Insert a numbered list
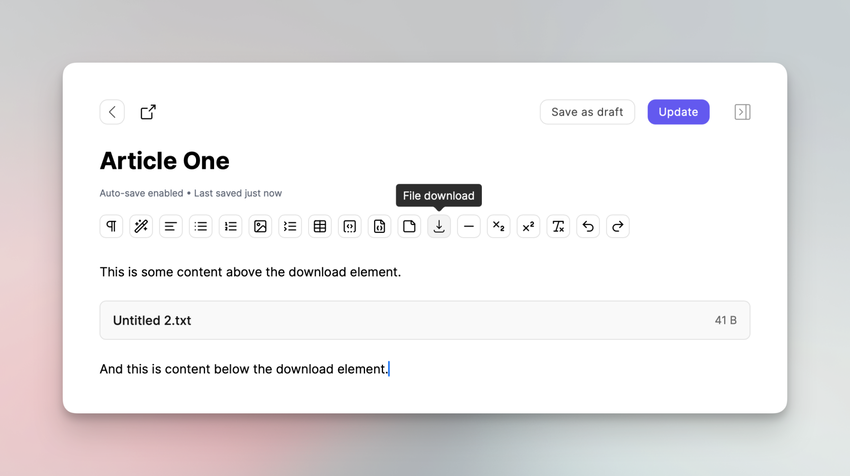Image resolution: width=850 pixels, height=476 pixels. tap(231, 227)
